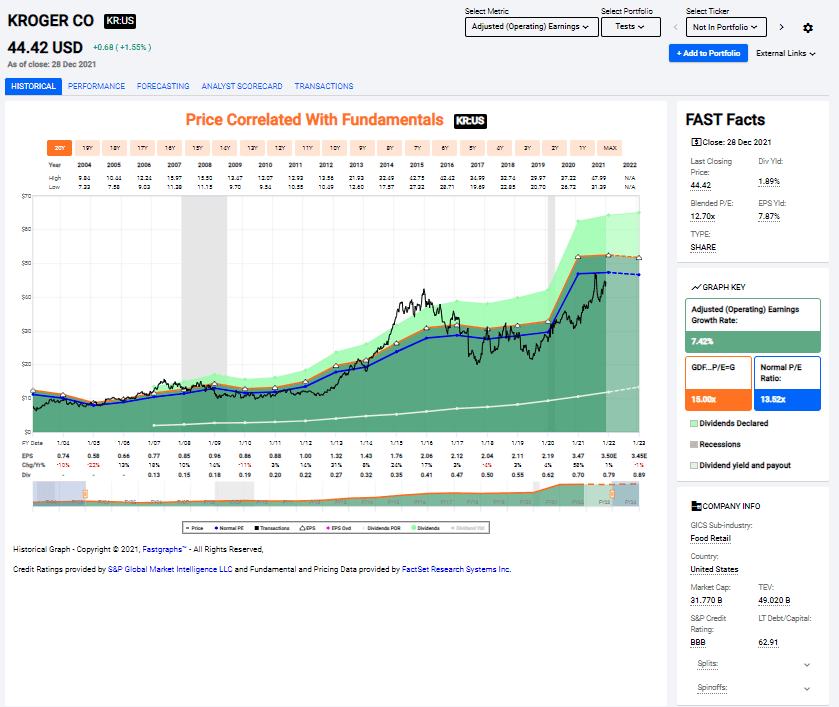Screen dimensions: 839x707
Task: Click the green Earnings Growth Rate box
Action: 753,325
